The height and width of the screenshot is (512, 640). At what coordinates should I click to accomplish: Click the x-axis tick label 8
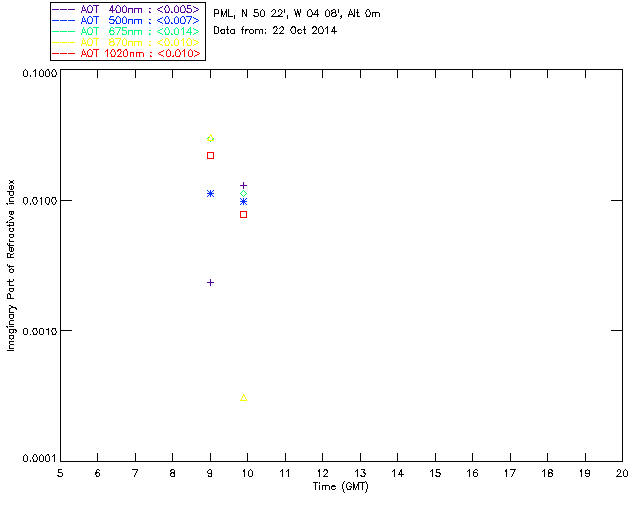173,473
